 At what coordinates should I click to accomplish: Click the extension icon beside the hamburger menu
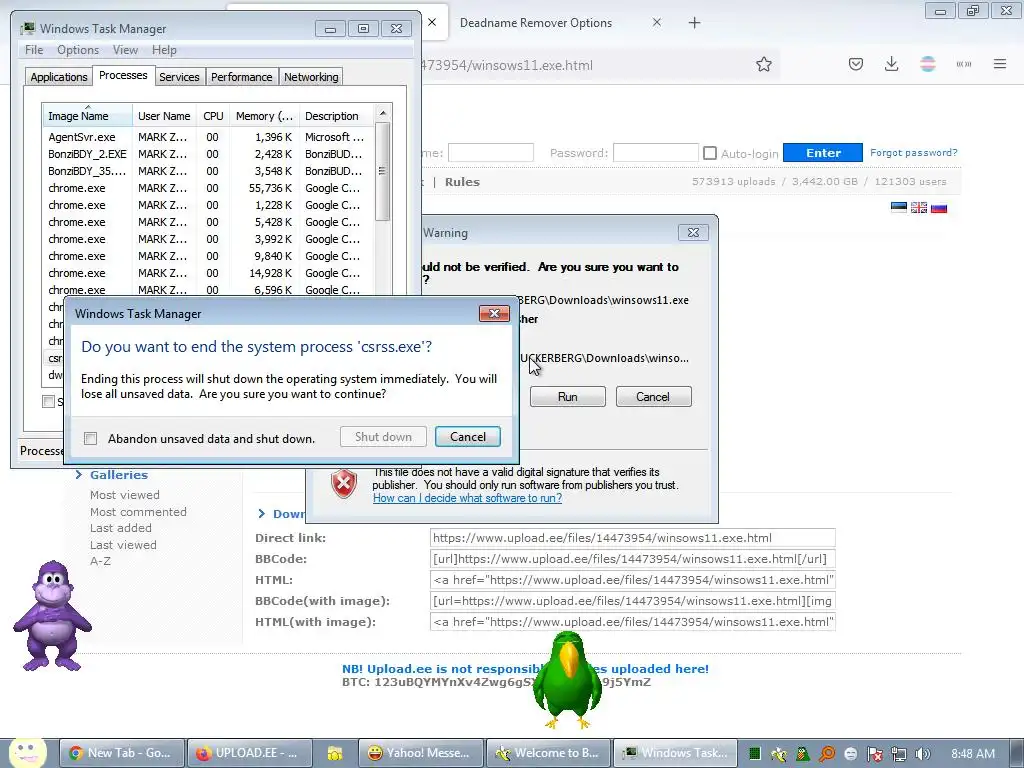pos(964,64)
